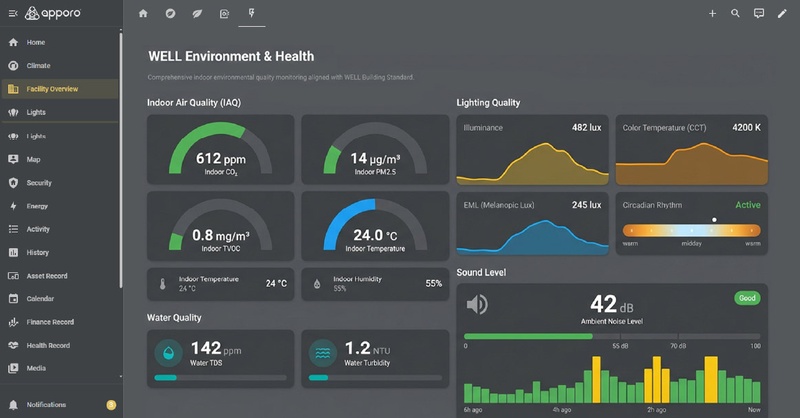800x418 pixels.
Task: Open Activity in sidebar
Action: click(60, 229)
